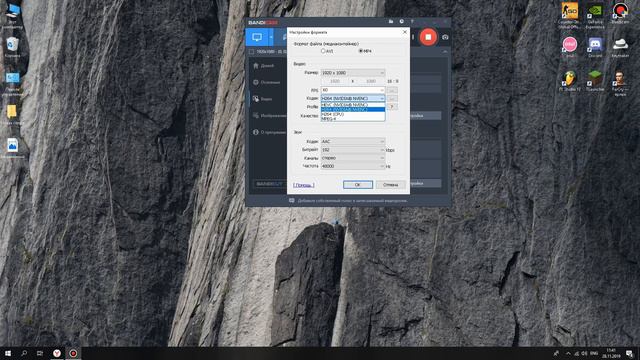Click the Profile help question mark button
The image size is (640, 360).
point(392,107)
